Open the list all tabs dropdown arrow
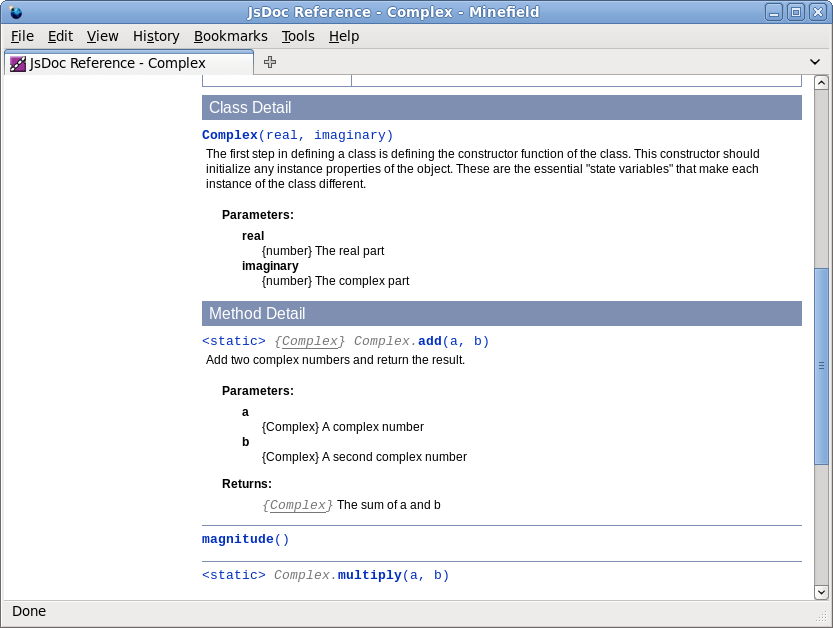 tap(815, 62)
